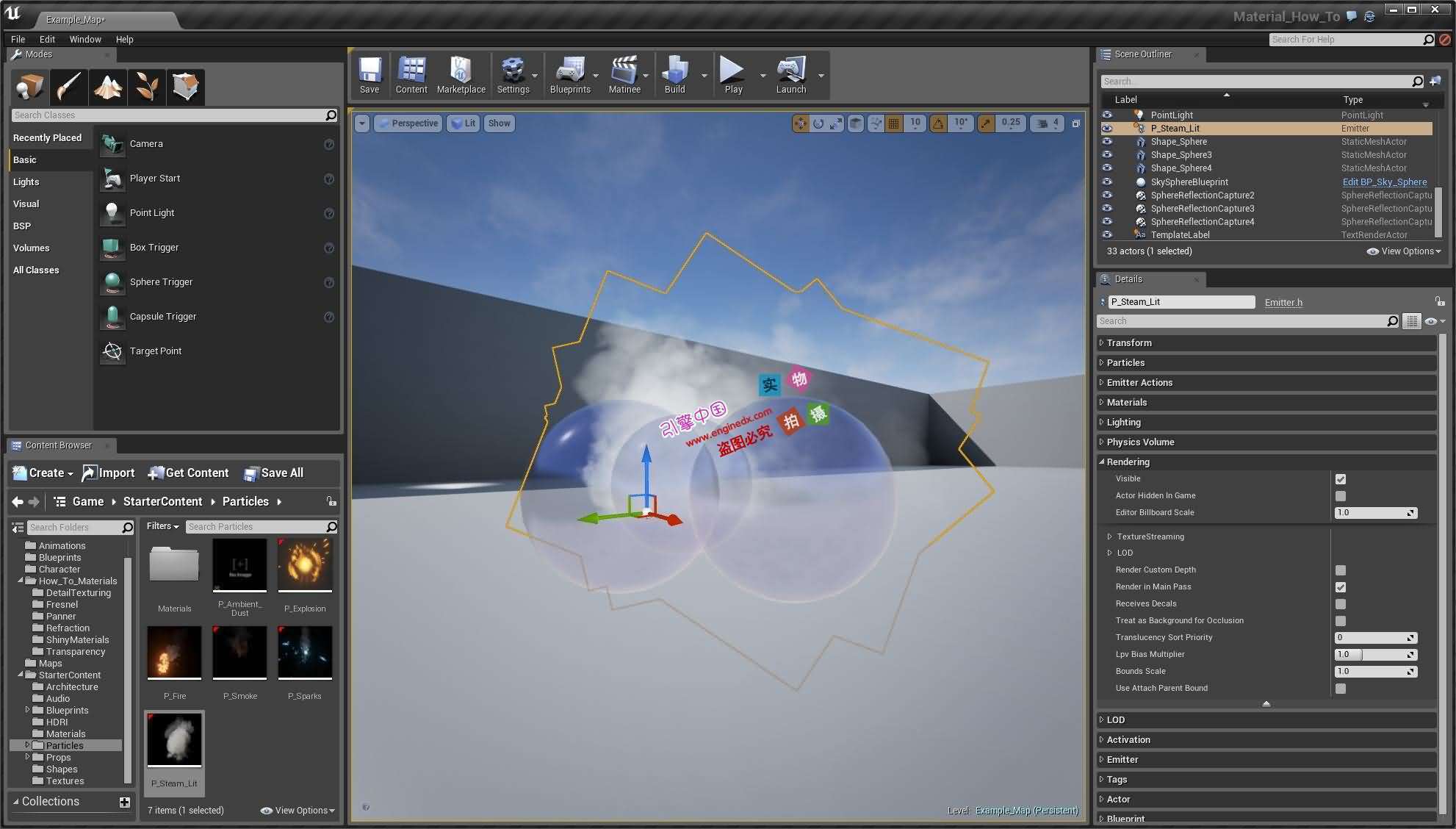The width and height of the screenshot is (1456, 829).
Task: Select Place mode in Modes panel
Action: click(30, 87)
